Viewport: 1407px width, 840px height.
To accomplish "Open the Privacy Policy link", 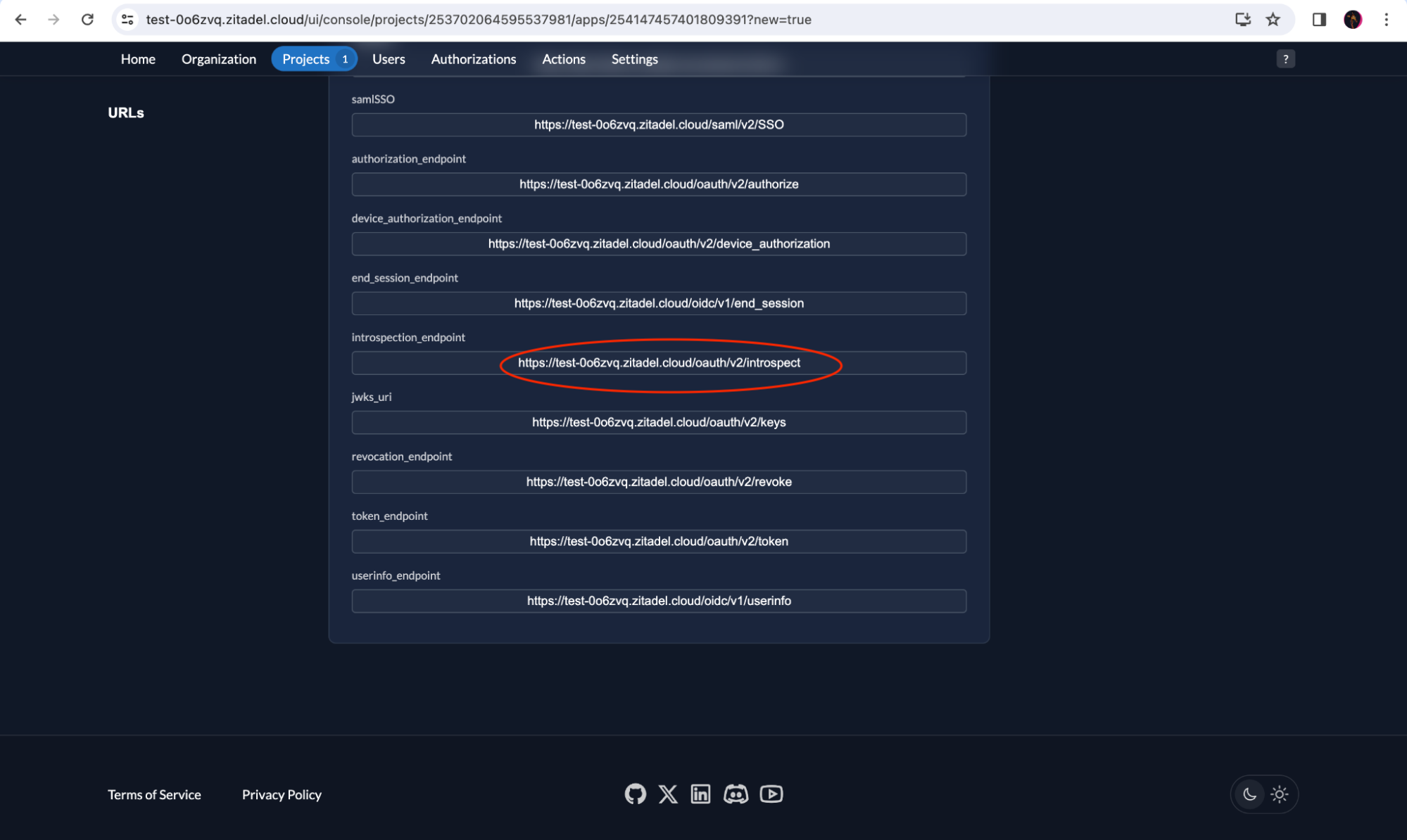I will (282, 794).
